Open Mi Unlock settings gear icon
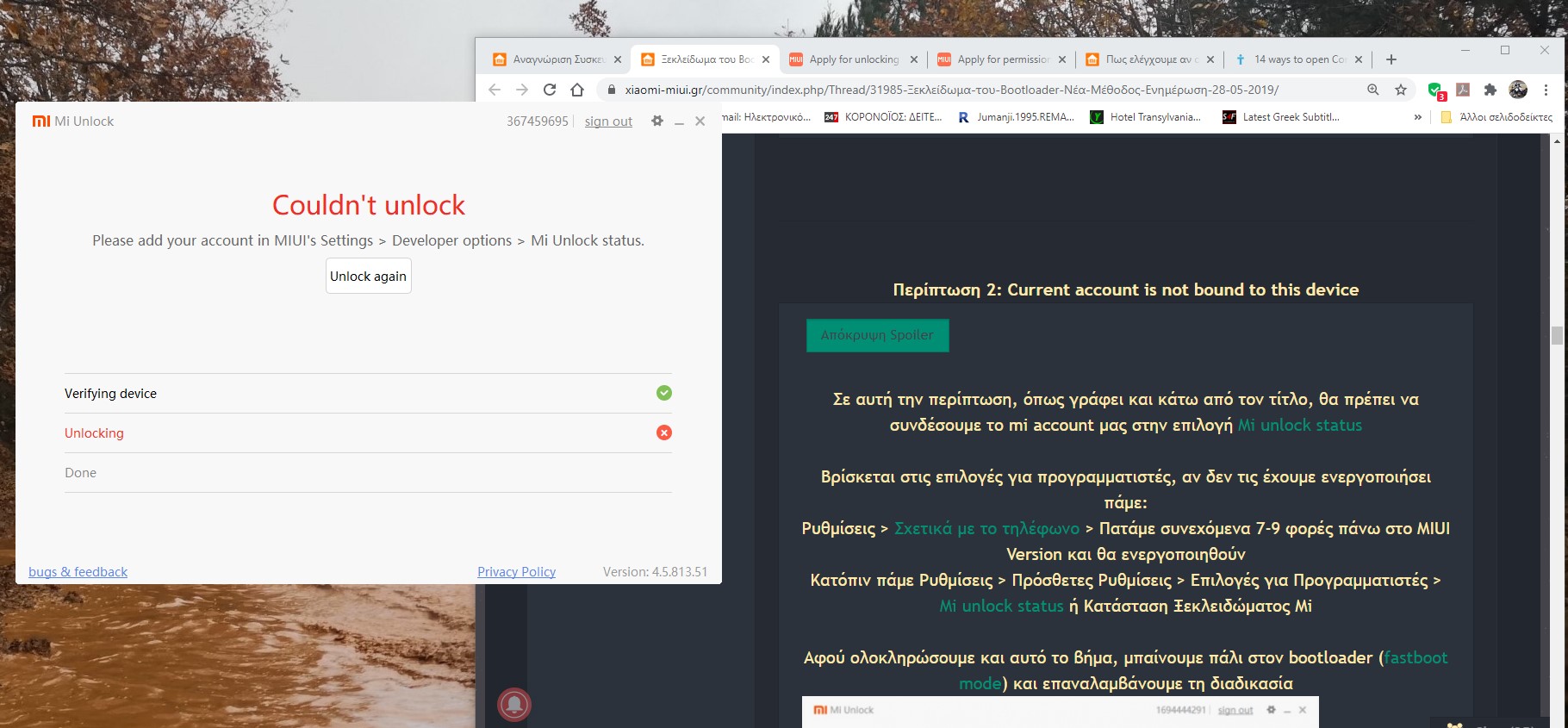This screenshot has height=728, width=1568. 657,121
